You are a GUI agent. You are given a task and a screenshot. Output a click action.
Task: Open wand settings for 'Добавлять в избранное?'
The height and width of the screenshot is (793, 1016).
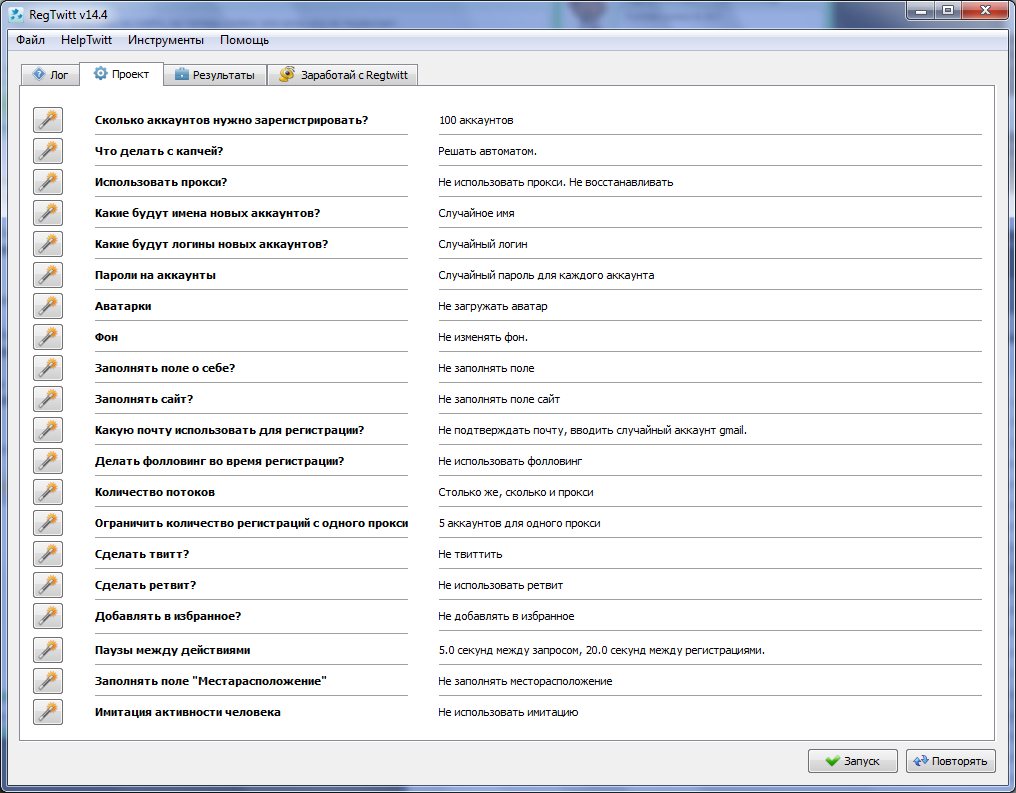[48, 616]
